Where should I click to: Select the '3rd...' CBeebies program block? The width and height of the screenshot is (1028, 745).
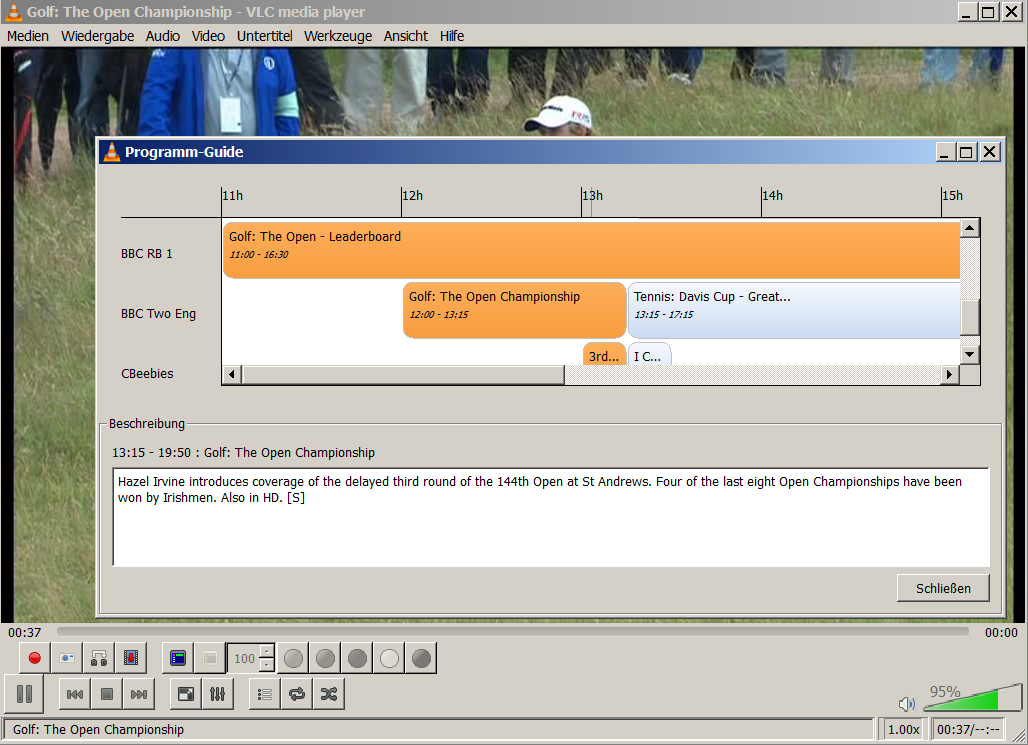[604, 354]
